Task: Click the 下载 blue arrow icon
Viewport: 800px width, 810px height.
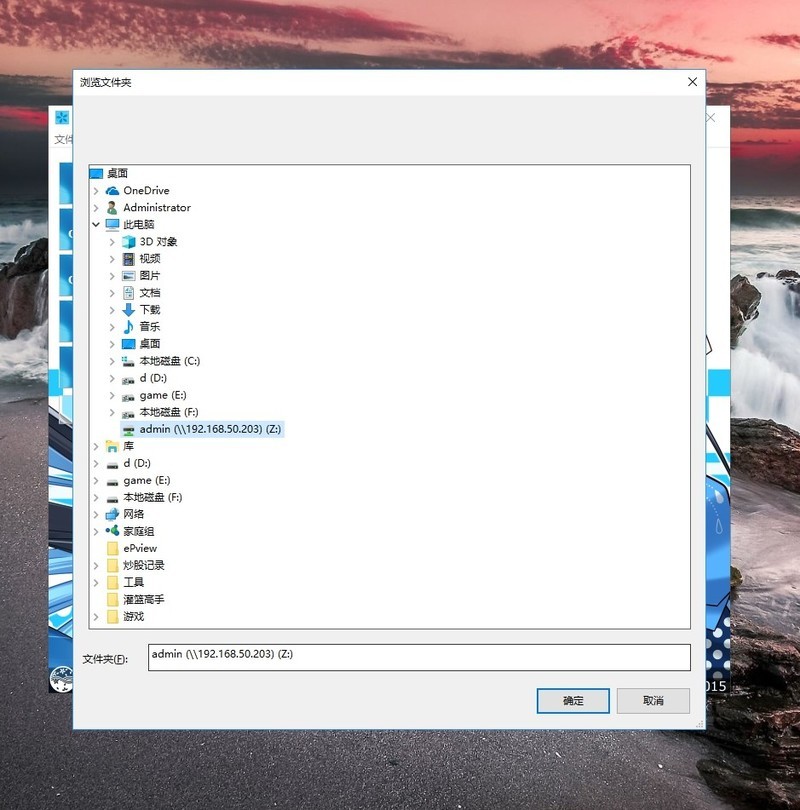Action: pos(129,310)
